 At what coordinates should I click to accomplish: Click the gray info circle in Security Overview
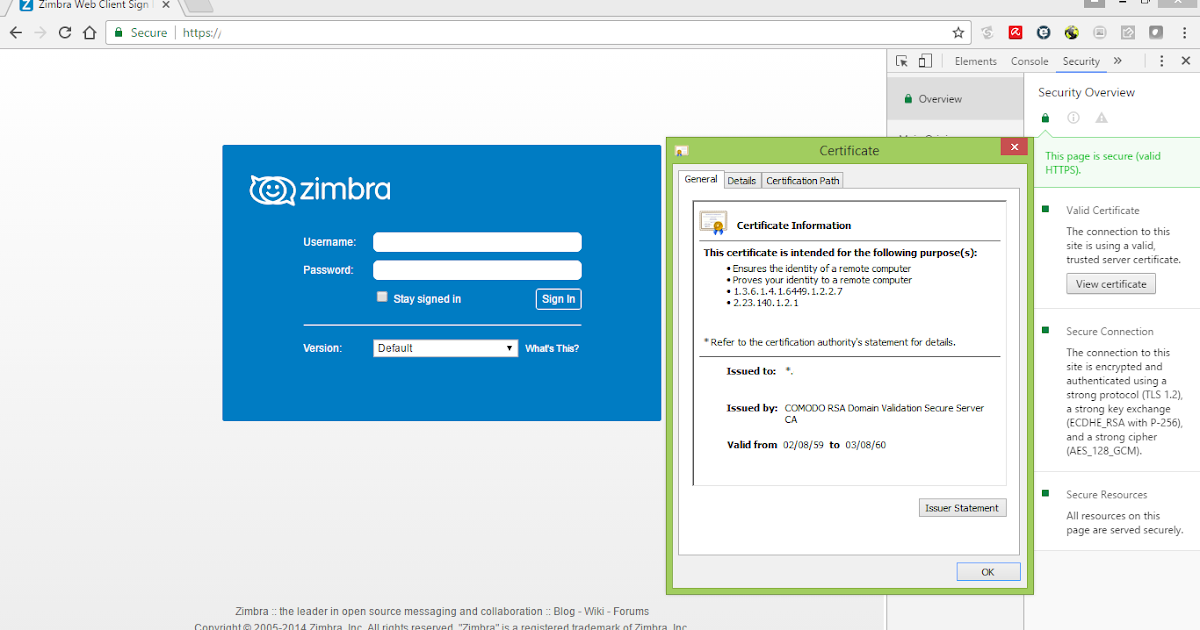tap(1073, 118)
